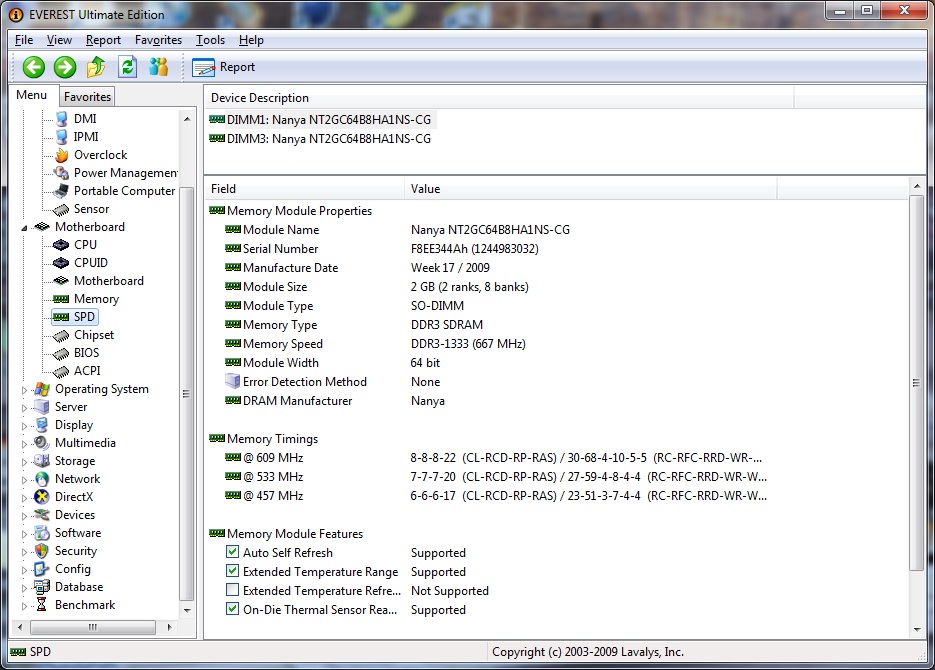The width and height of the screenshot is (935, 670).
Task: Click the Chipset icon in tree
Action: tap(61, 336)
